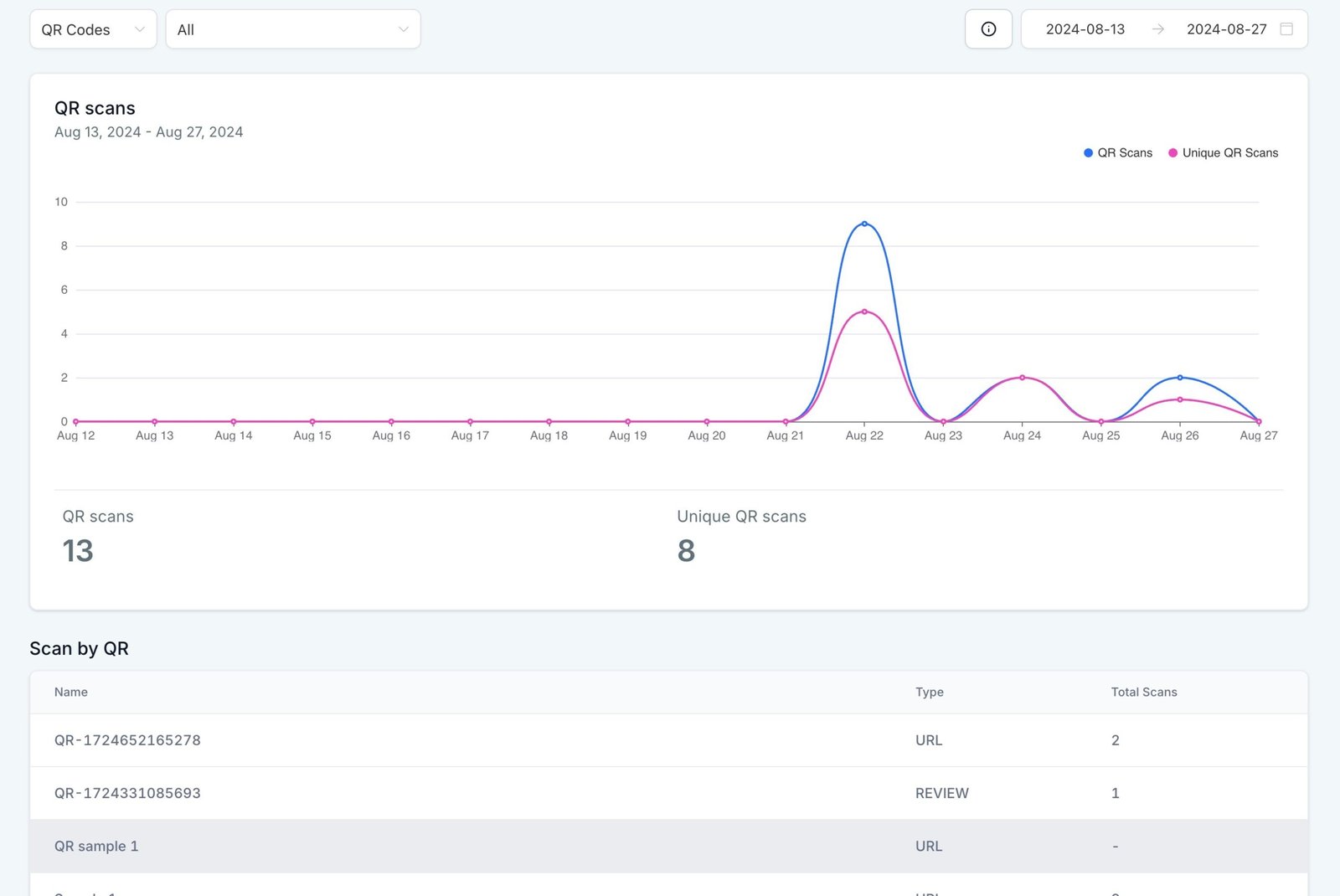
Task: Open the calendar icon in date range
Action: [1286, 29]
